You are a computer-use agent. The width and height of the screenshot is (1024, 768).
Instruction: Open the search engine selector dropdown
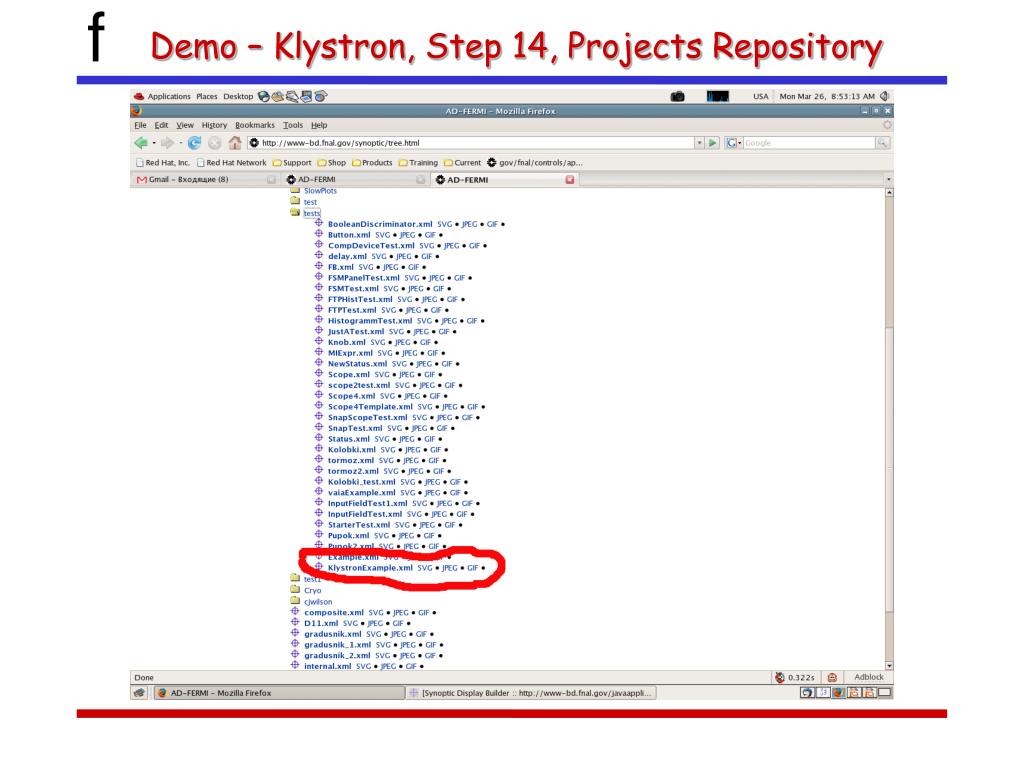[733, 142]
